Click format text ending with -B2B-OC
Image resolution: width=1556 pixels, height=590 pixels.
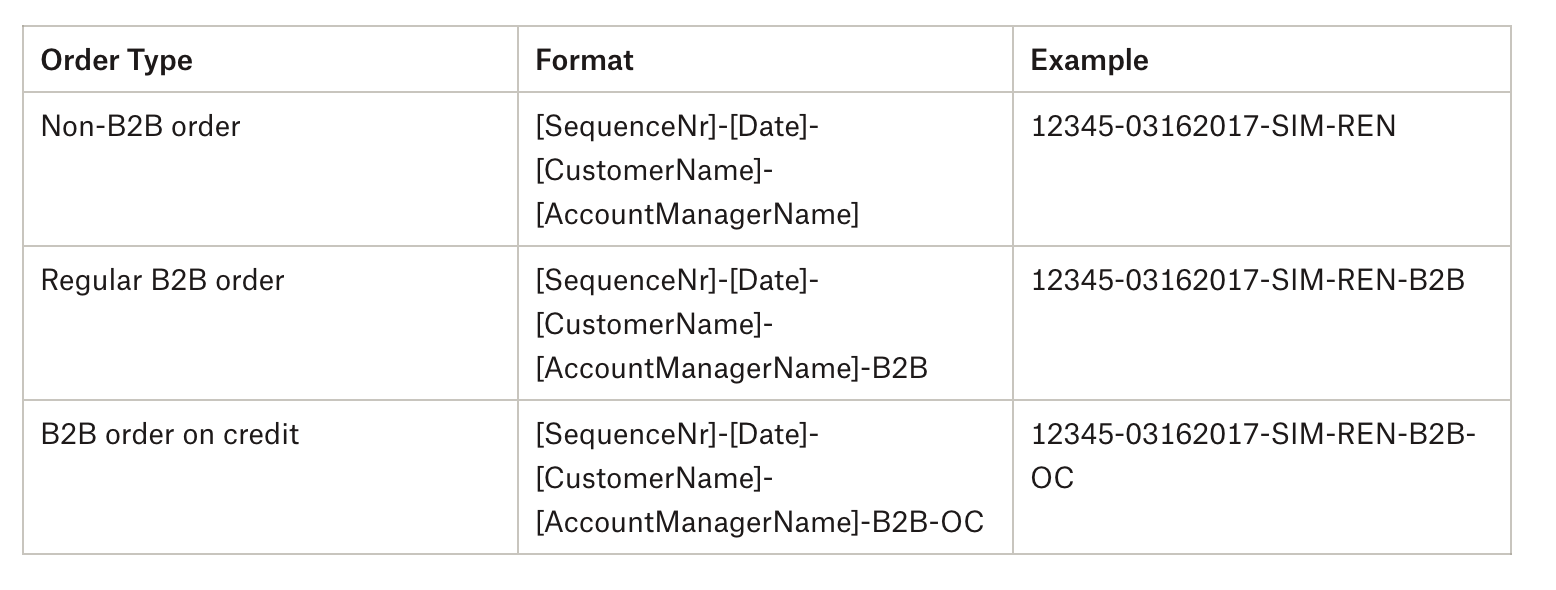pos(759,478)
